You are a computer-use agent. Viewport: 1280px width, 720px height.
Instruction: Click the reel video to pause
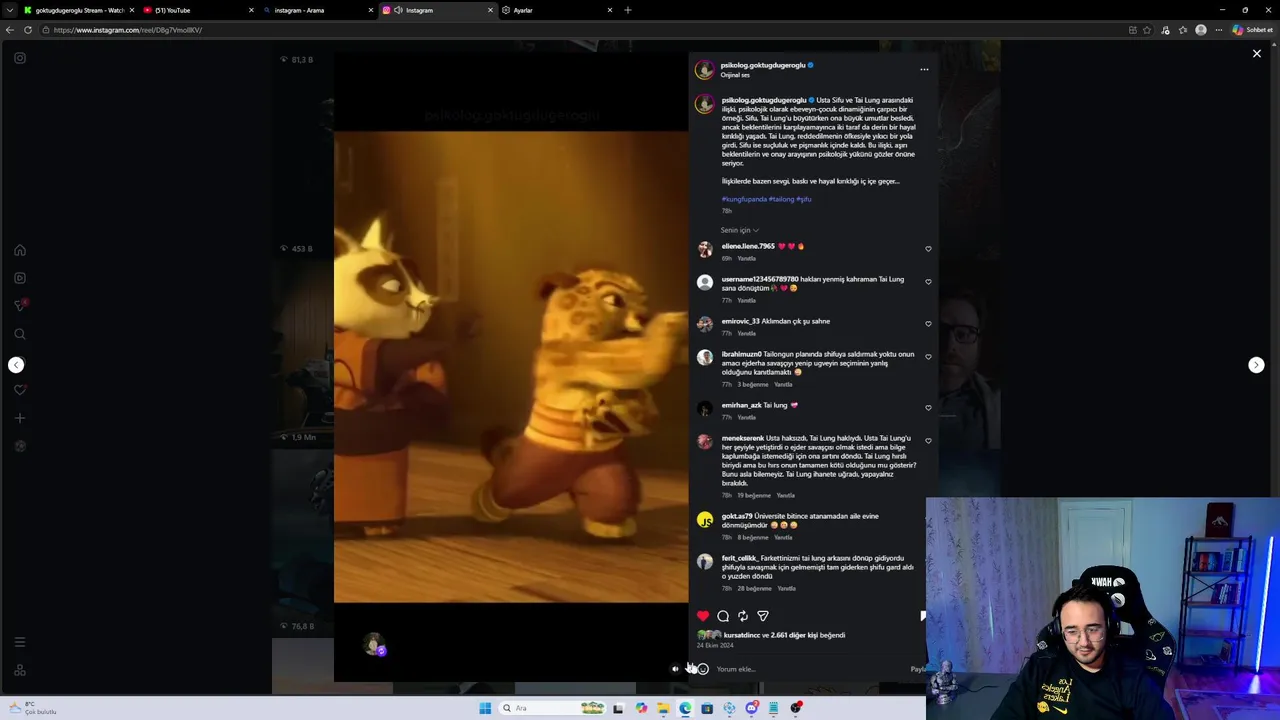pyautogui.click(x=511, y=367)
